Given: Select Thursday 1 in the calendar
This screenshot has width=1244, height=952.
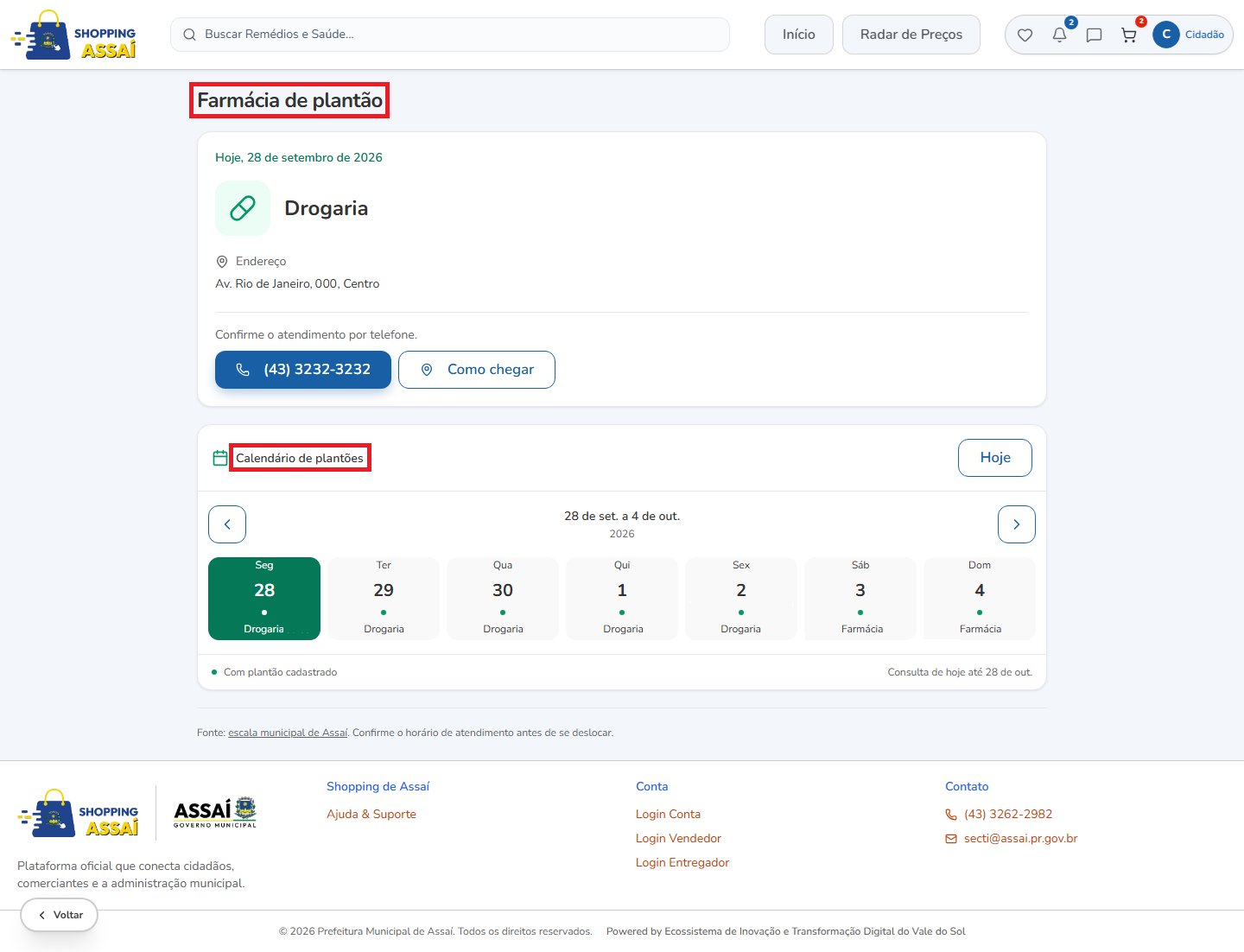Looking at the screenshot, I should [622, 599].
